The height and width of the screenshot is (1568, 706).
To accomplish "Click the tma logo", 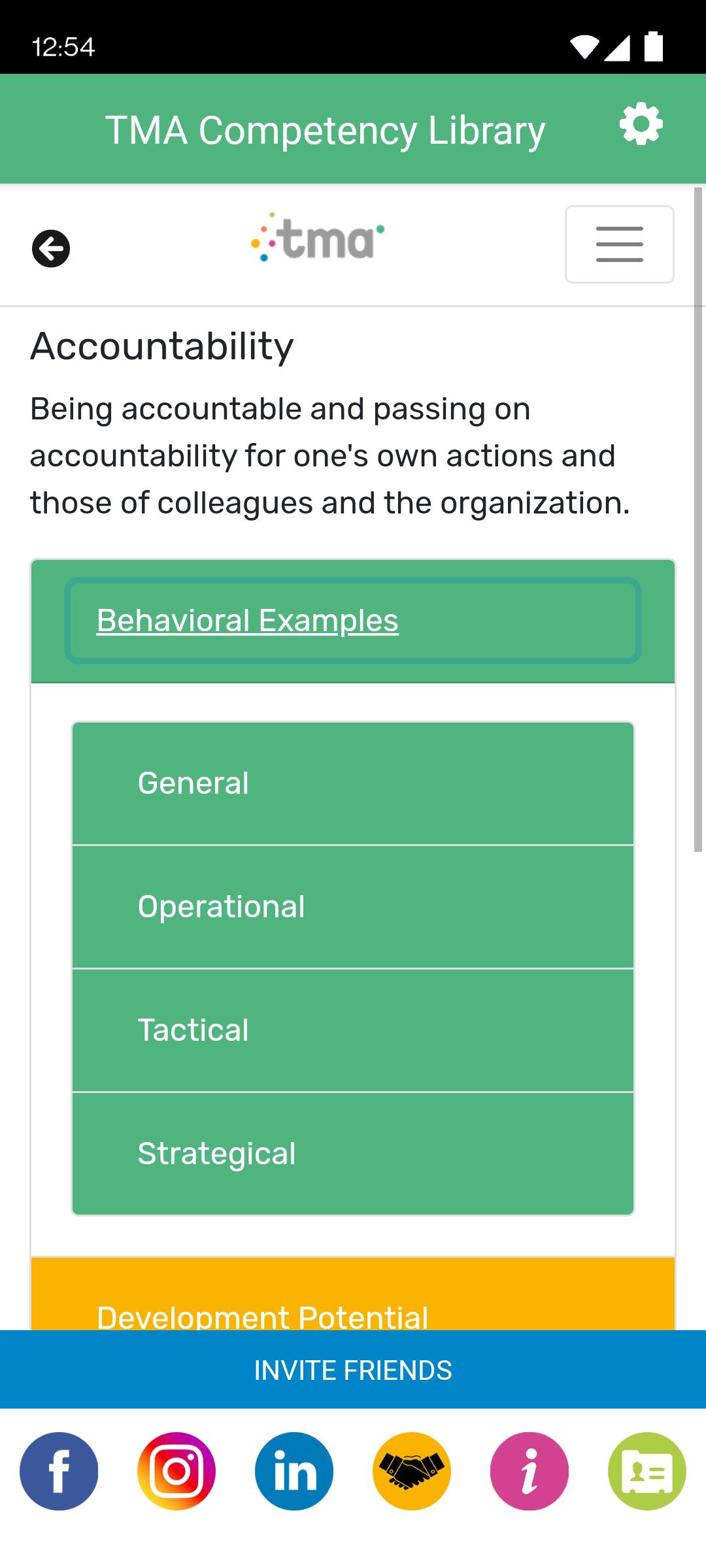I will point(318,237).
